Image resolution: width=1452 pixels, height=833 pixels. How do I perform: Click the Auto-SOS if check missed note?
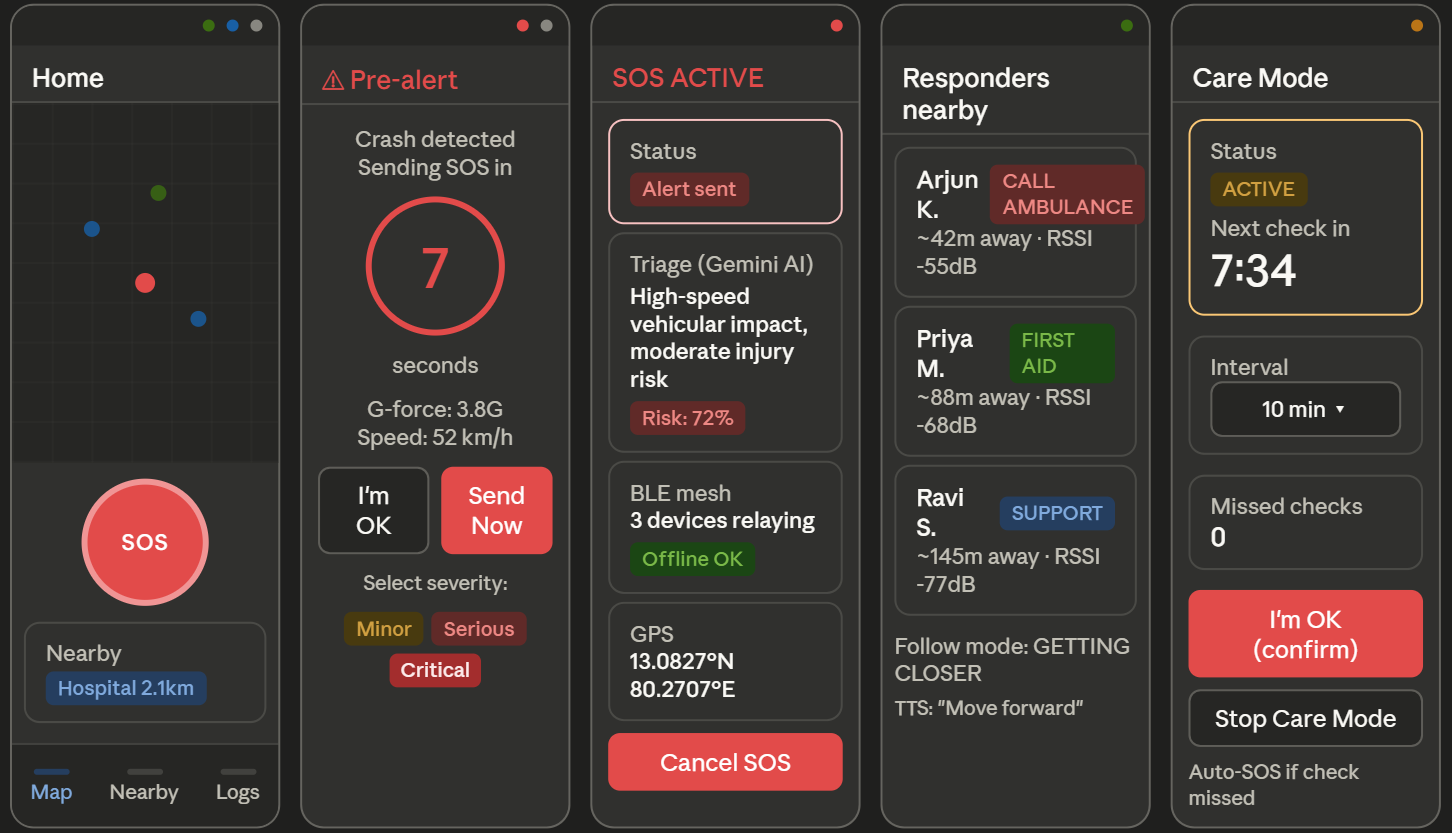tap(1274, 785)
